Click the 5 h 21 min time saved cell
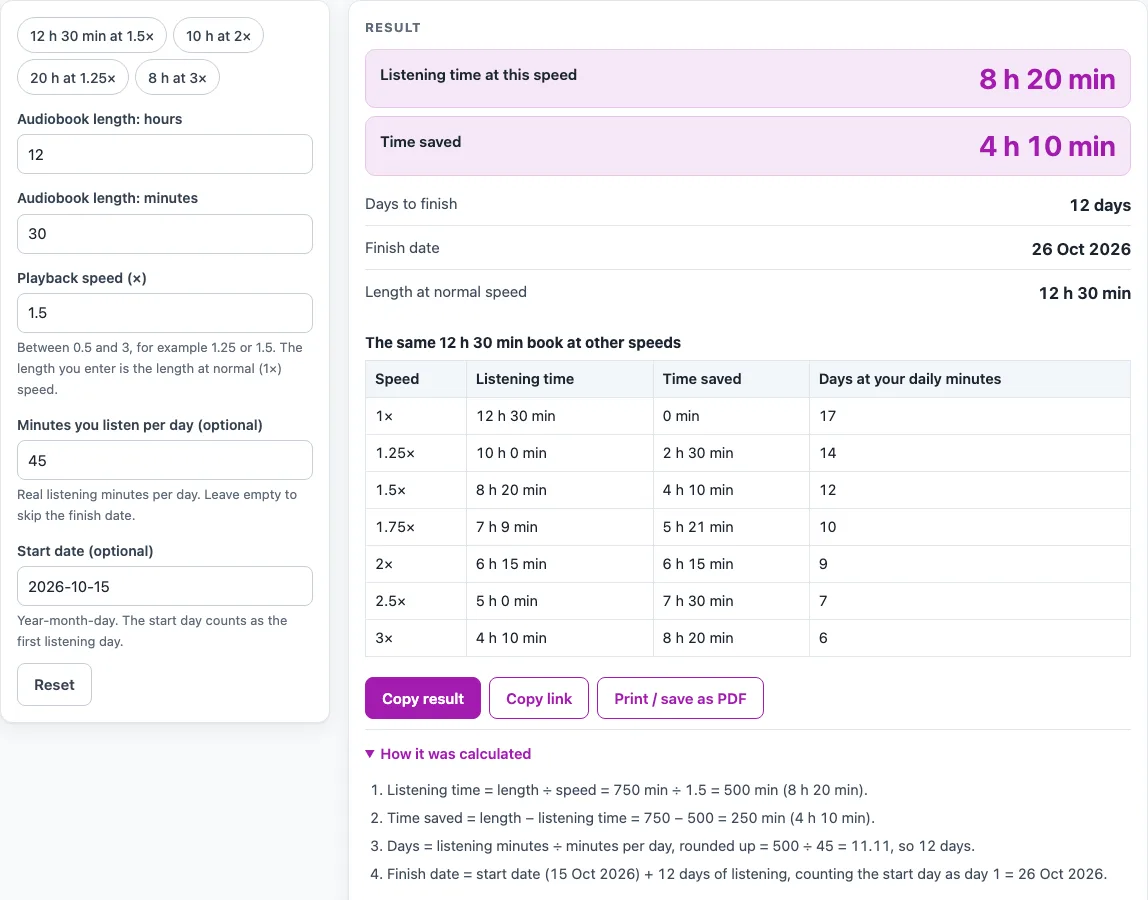The image size is (1148, 900). tap(731, 527)
